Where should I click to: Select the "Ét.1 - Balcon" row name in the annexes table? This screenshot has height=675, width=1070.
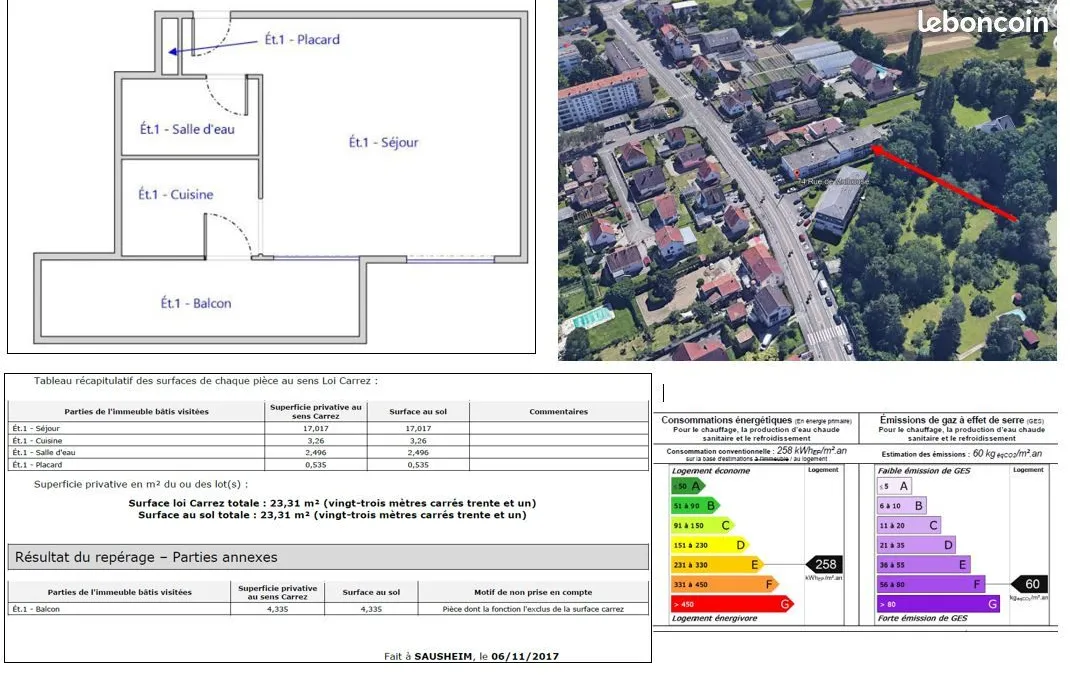pos(36,609)
